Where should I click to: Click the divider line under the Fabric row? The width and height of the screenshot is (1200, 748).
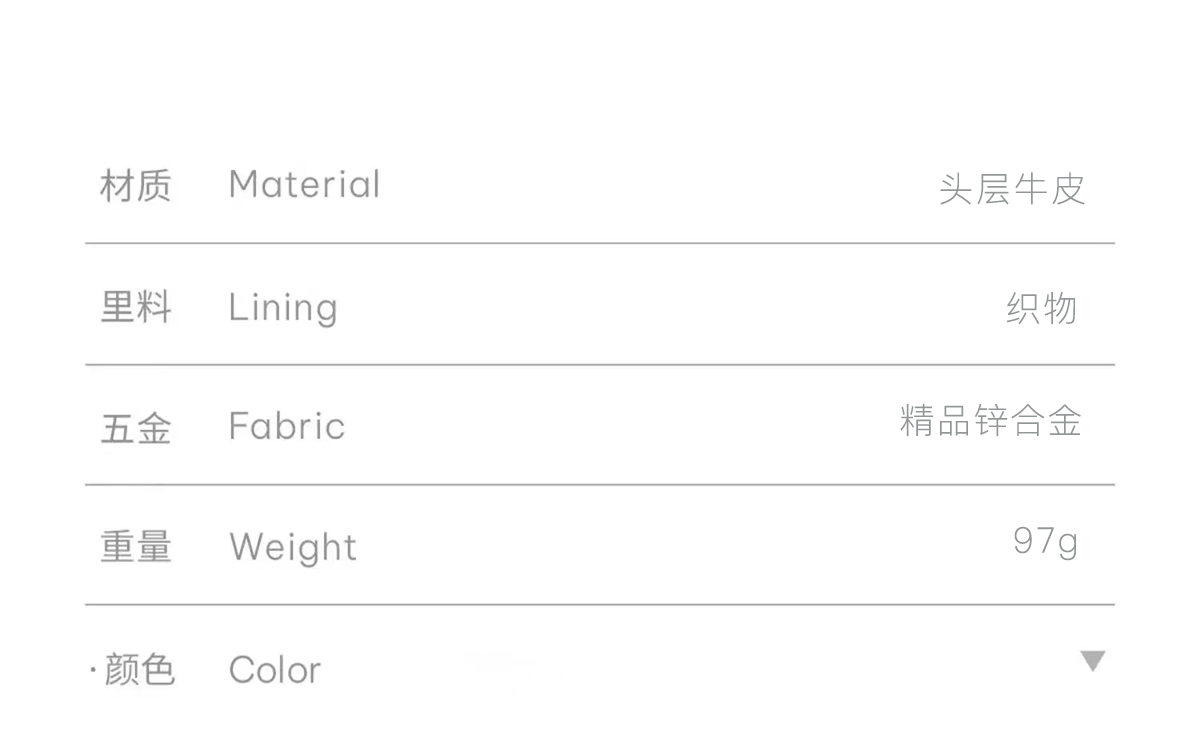pyautogui.click(x=600, y=485)
